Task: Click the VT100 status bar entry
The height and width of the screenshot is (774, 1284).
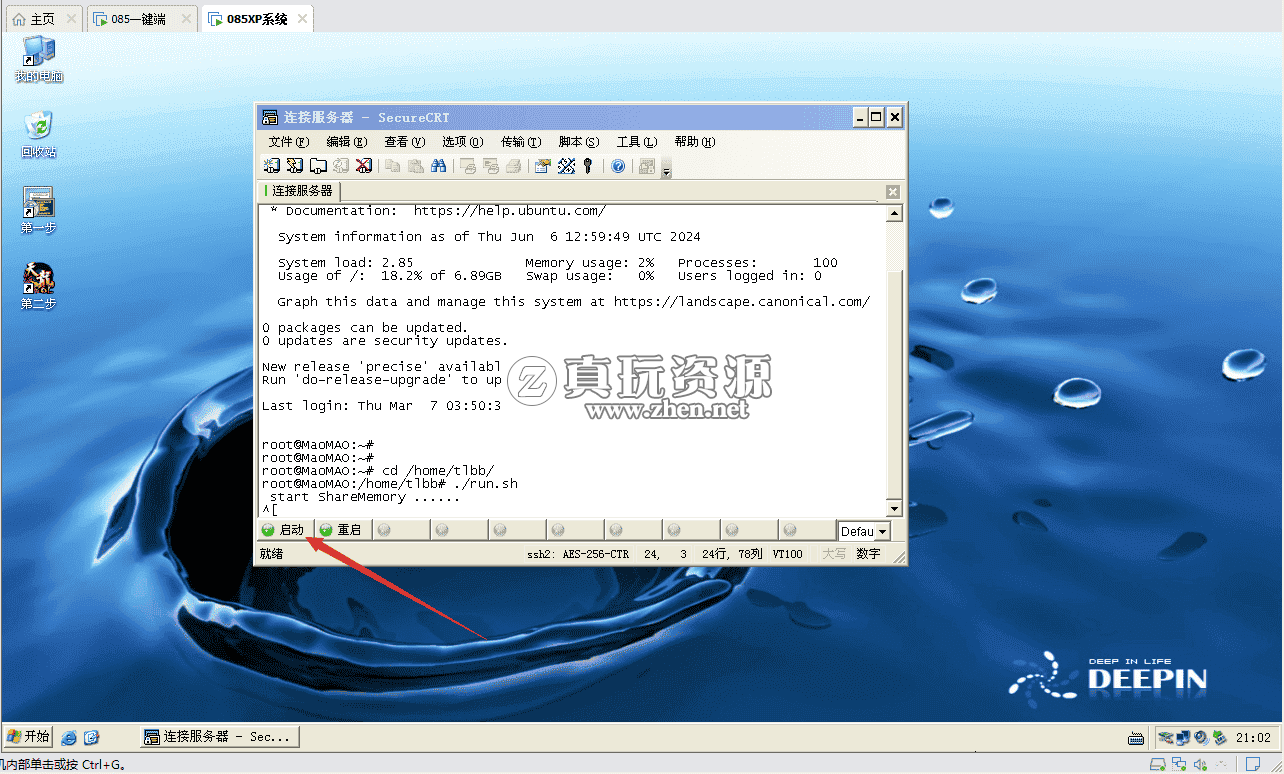Action: click(788, 554)
